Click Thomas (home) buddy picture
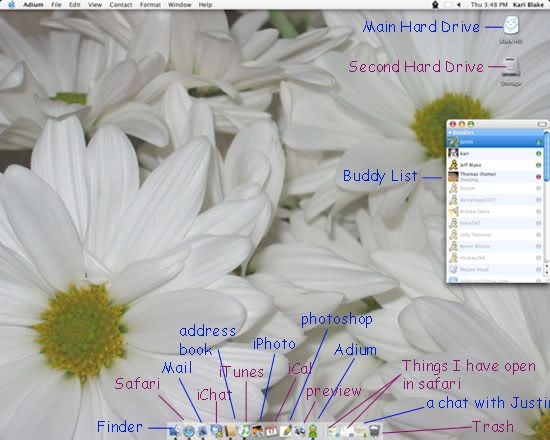 click(454, 176)
